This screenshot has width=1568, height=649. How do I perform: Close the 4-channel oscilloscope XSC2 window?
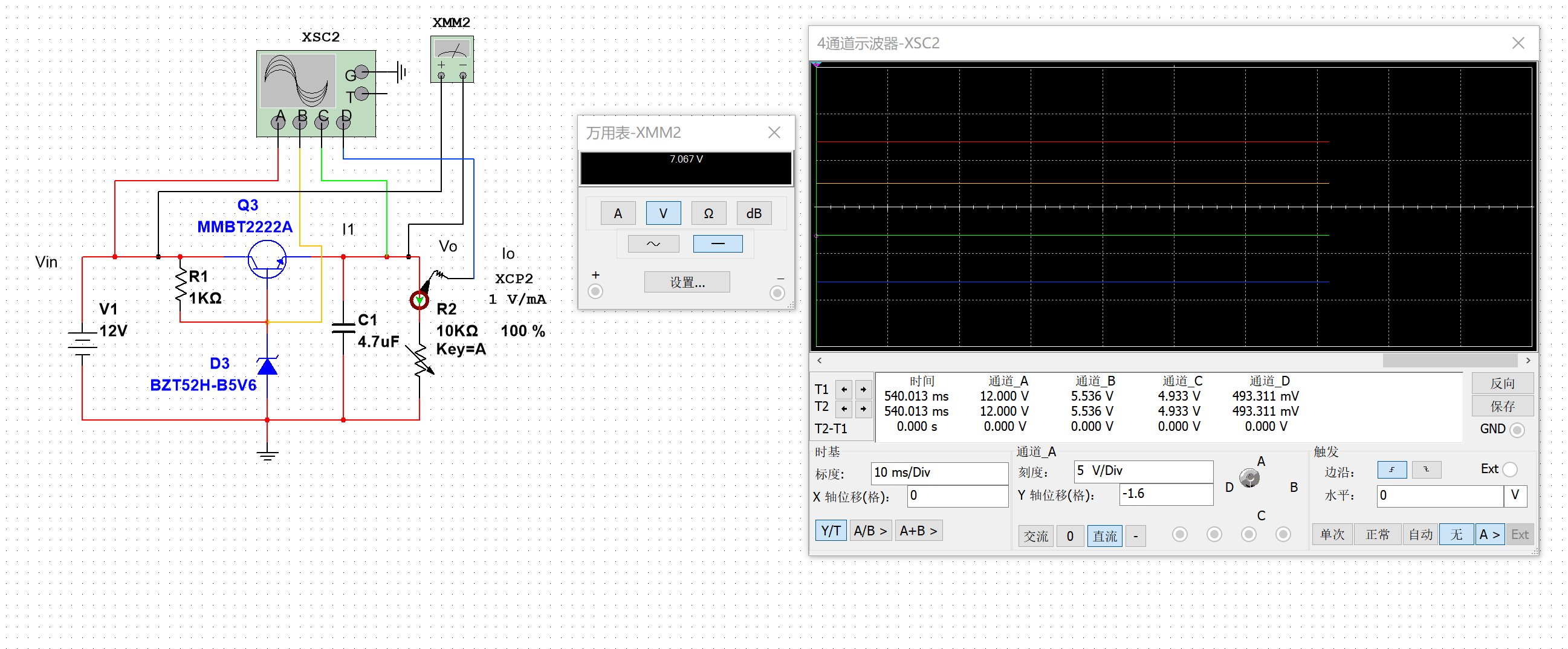point(1518,43)
